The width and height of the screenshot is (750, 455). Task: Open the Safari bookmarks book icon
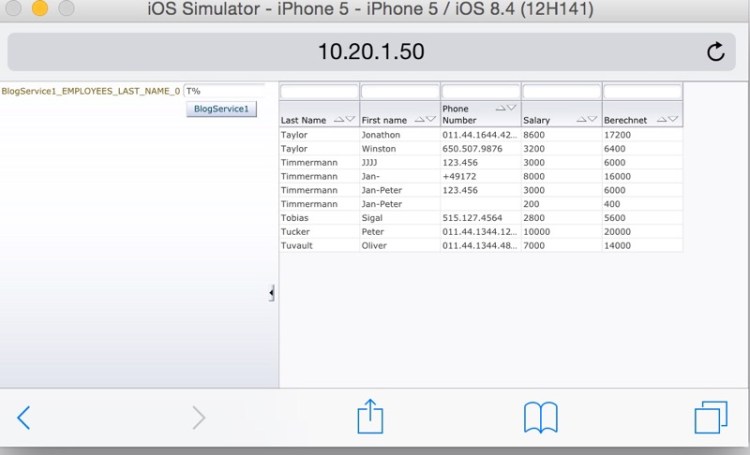540,417
